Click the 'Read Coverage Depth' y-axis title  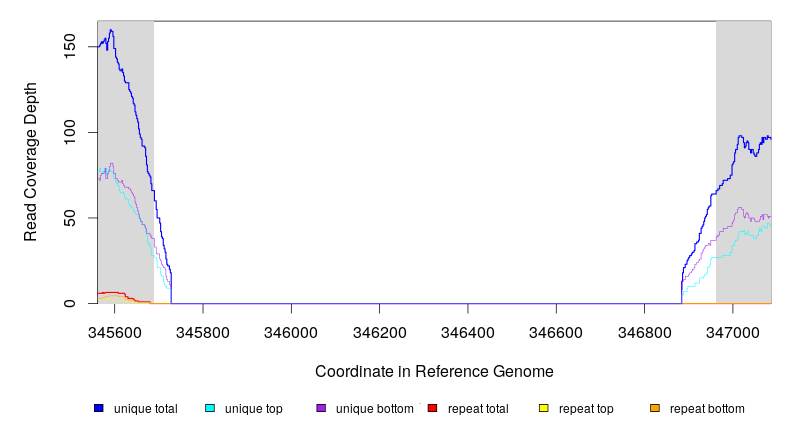(x=31, y=162)
